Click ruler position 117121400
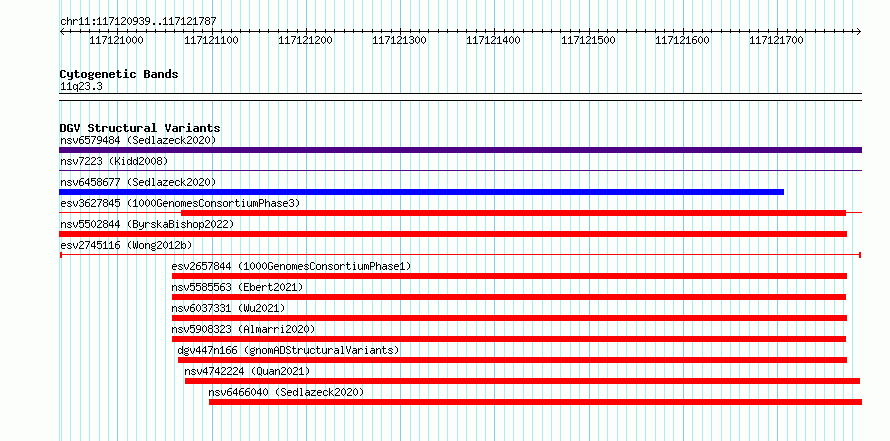The width and height of the screenshot is (890, 441). pyautogui.click(x=494, y=41)
